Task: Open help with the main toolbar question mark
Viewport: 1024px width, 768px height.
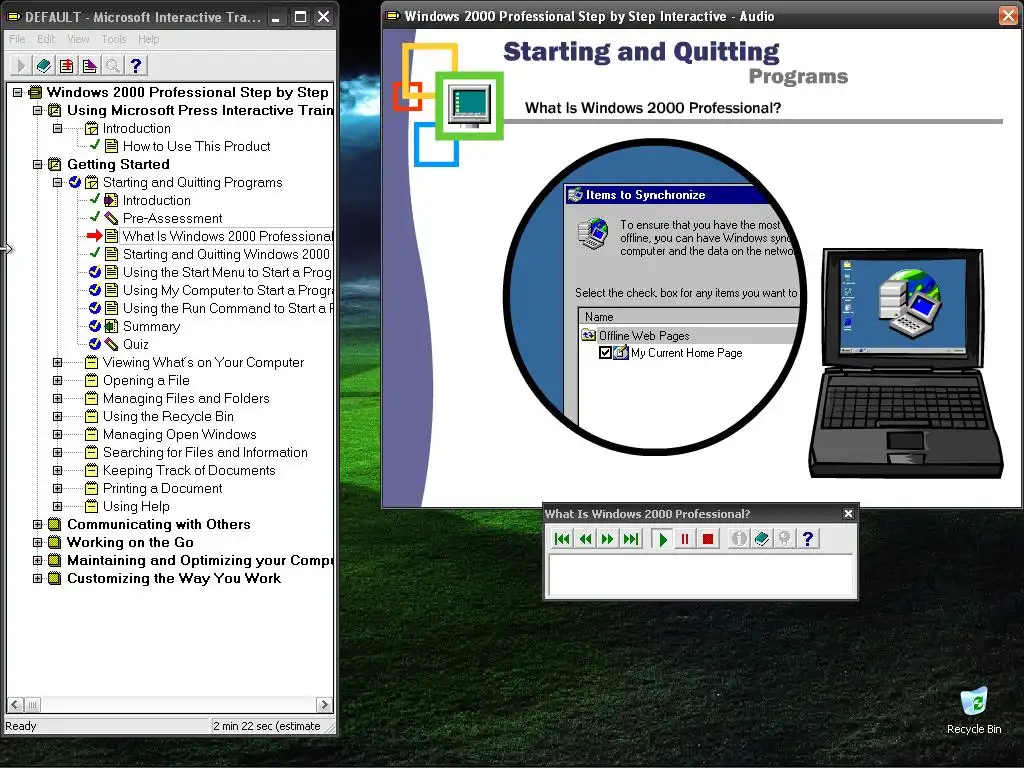Action: click(x=136, y=65)
